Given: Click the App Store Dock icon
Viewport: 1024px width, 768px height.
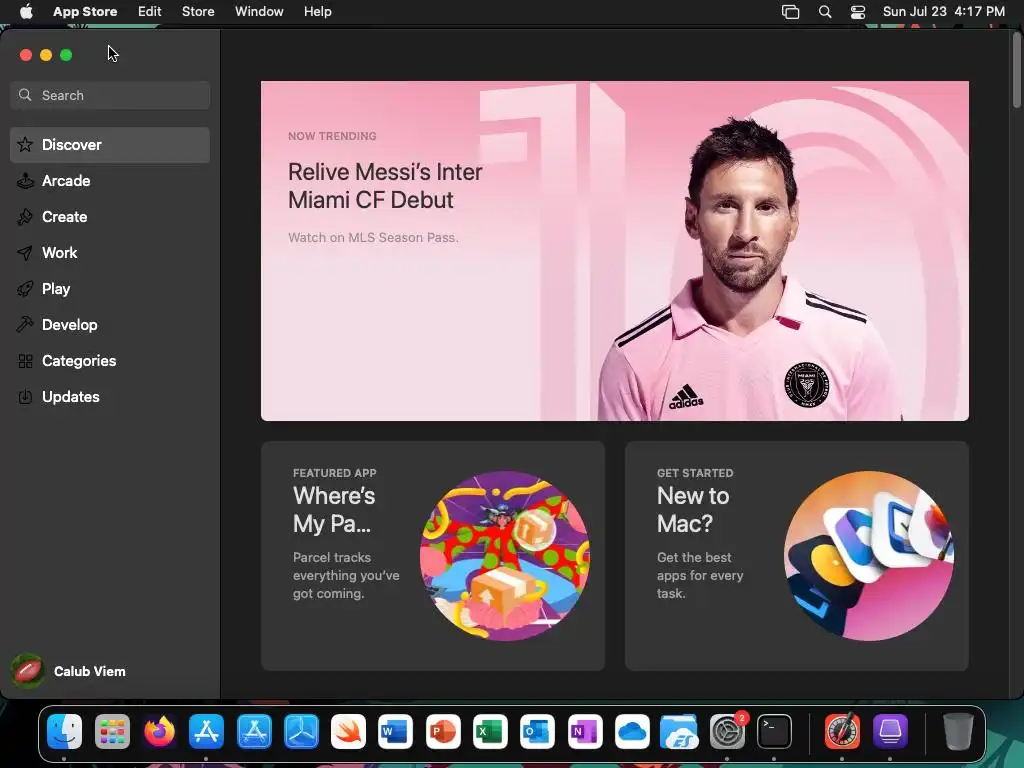Looking at the screenshot, I should [206, 731].
